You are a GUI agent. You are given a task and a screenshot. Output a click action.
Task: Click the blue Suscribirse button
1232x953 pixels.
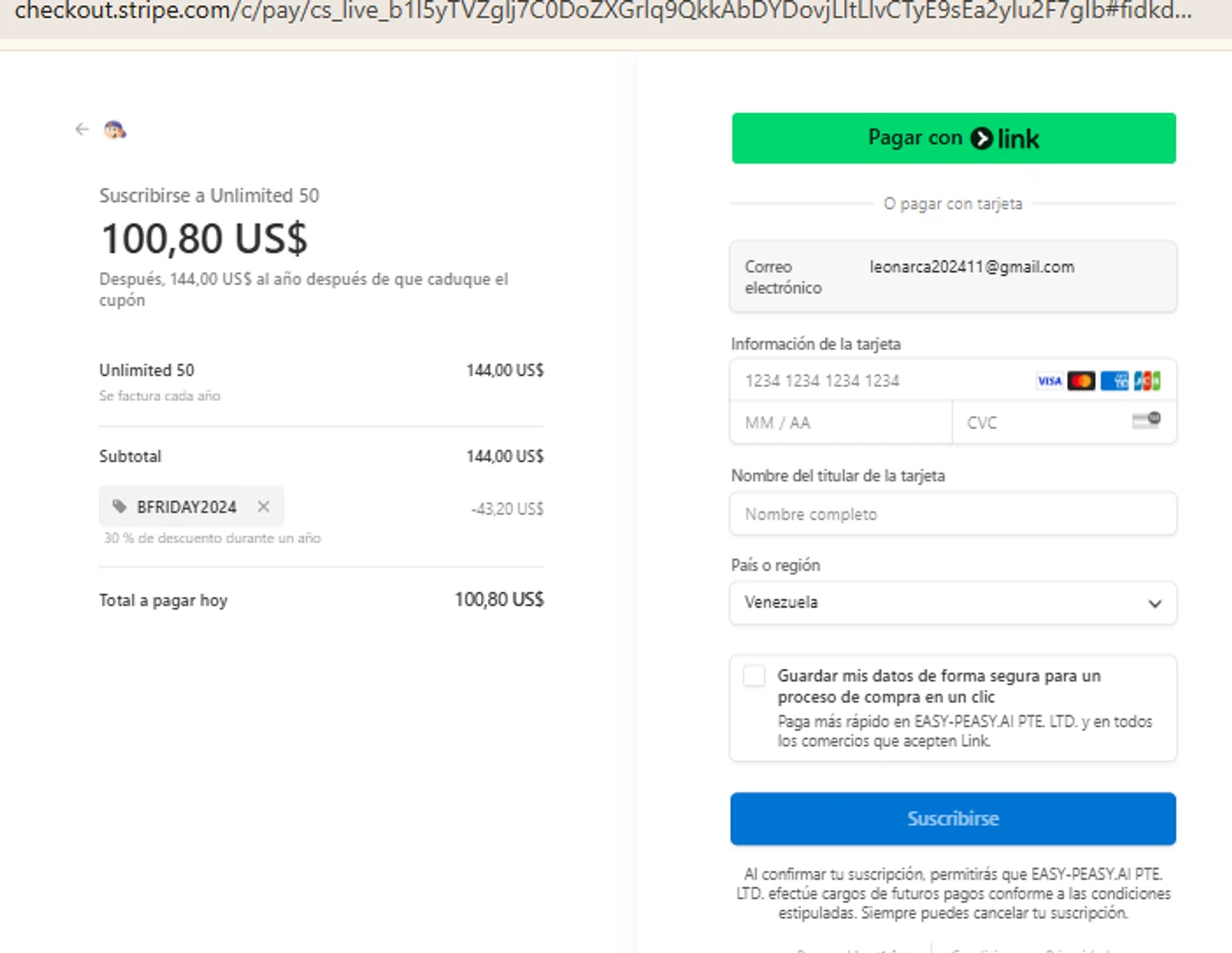click(x=953, y=818)
